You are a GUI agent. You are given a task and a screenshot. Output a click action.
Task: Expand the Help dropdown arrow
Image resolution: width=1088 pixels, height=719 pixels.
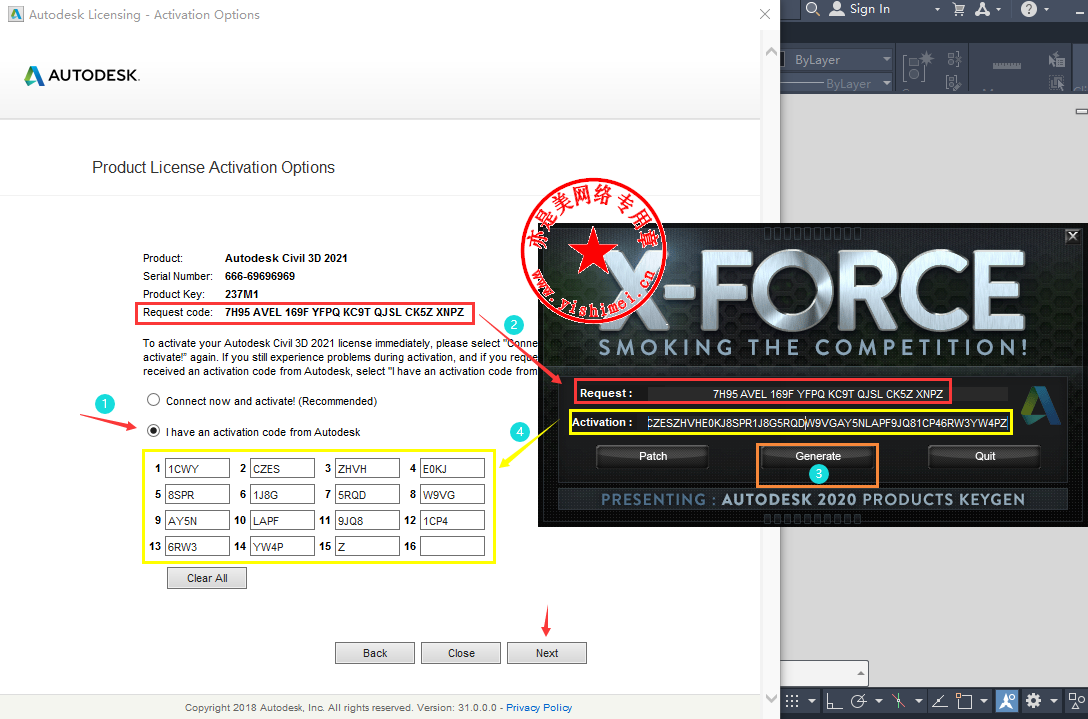click(x=1046, y=10)
